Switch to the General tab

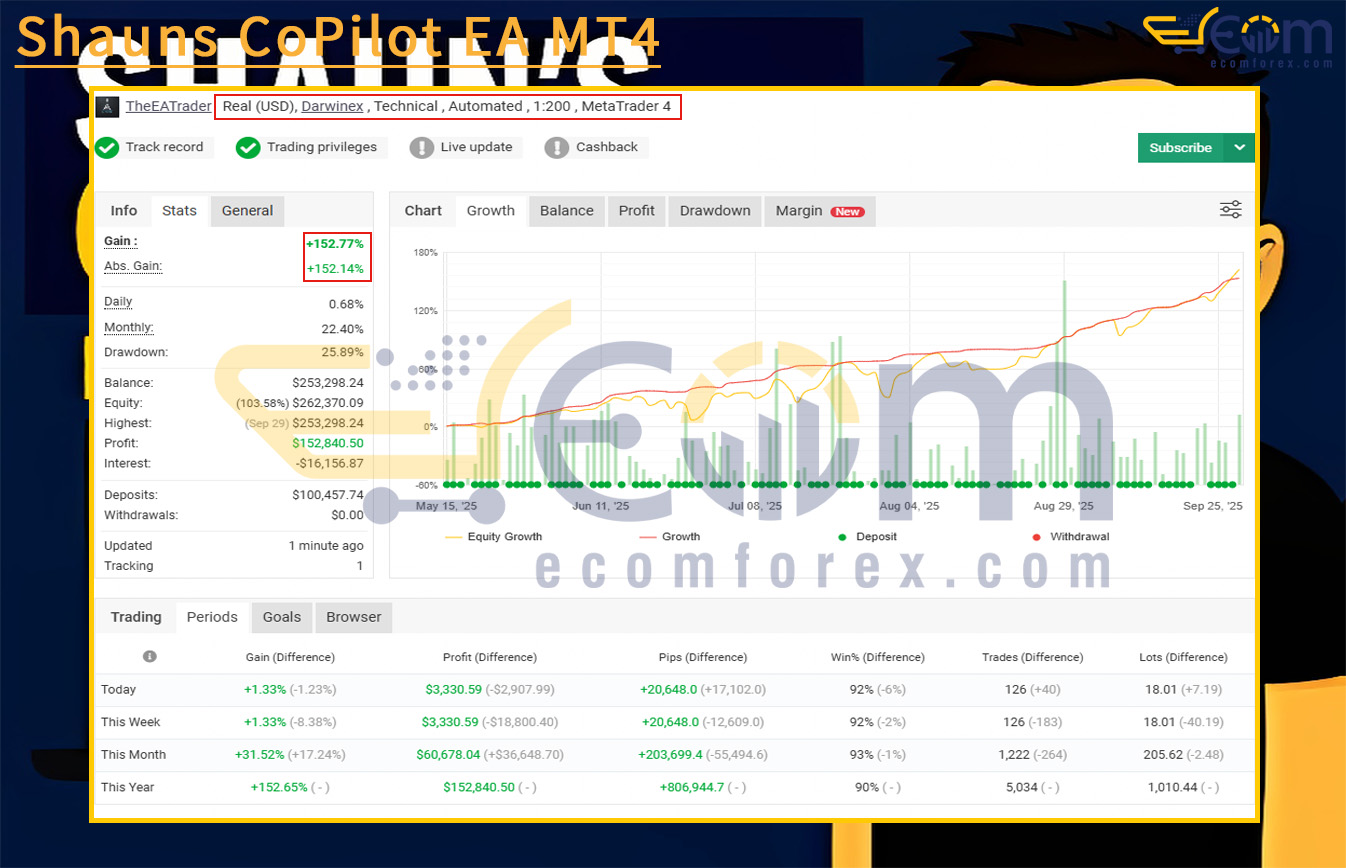247,211
